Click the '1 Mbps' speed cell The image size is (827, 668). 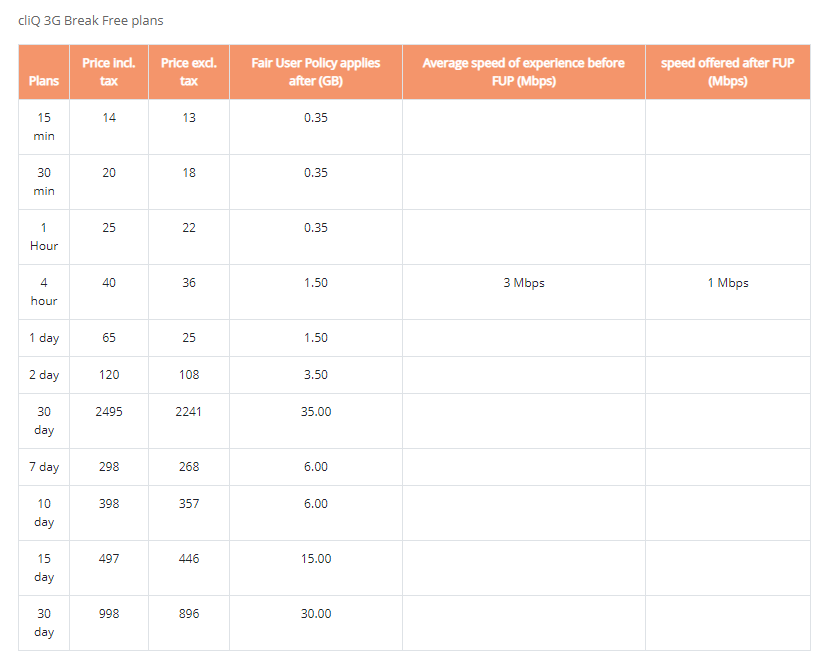(x=728, y=292)
